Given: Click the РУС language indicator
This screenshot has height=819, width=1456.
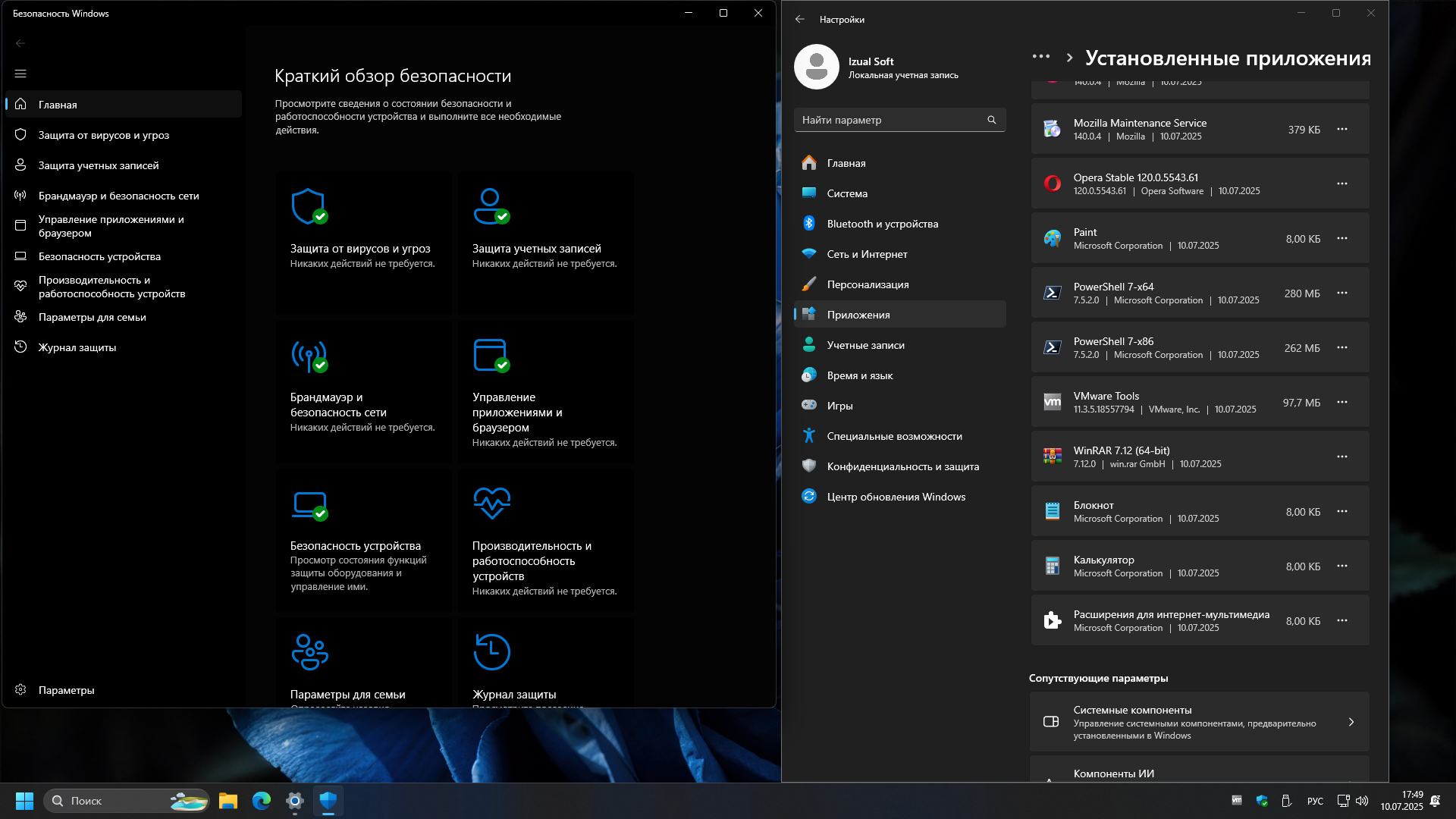Looking at the screenshot, I should 1315,801.
